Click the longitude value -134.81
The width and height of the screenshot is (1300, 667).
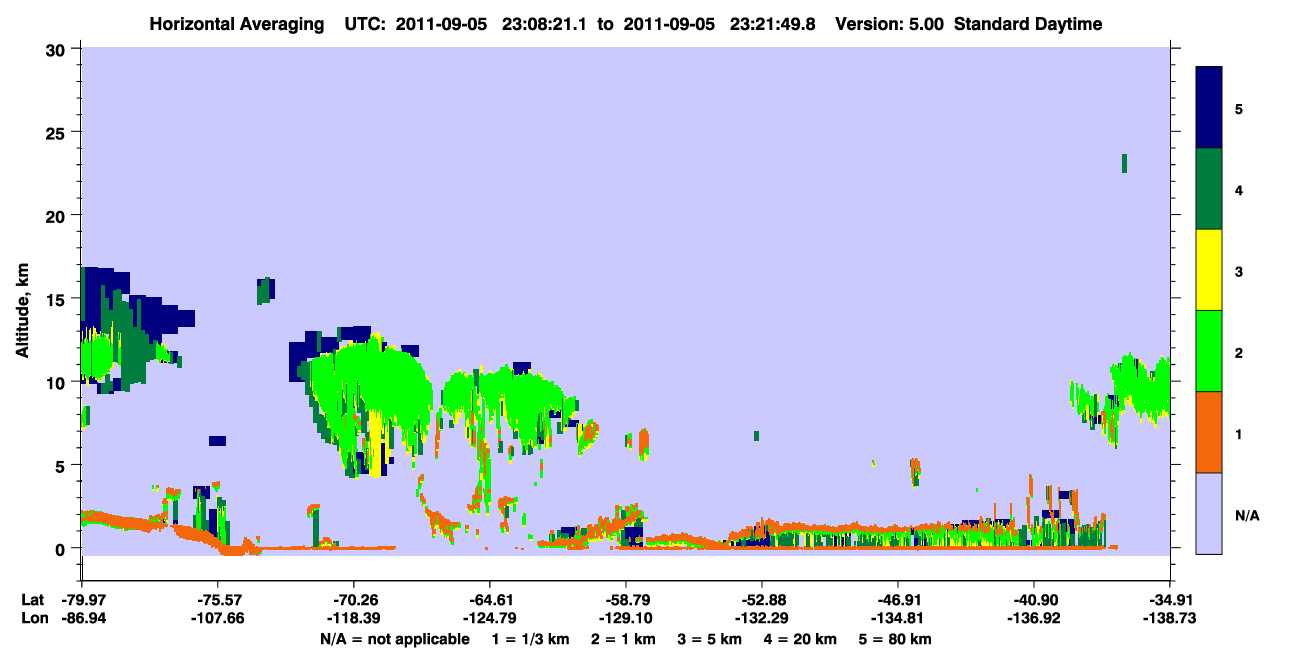tap(897, 619)
